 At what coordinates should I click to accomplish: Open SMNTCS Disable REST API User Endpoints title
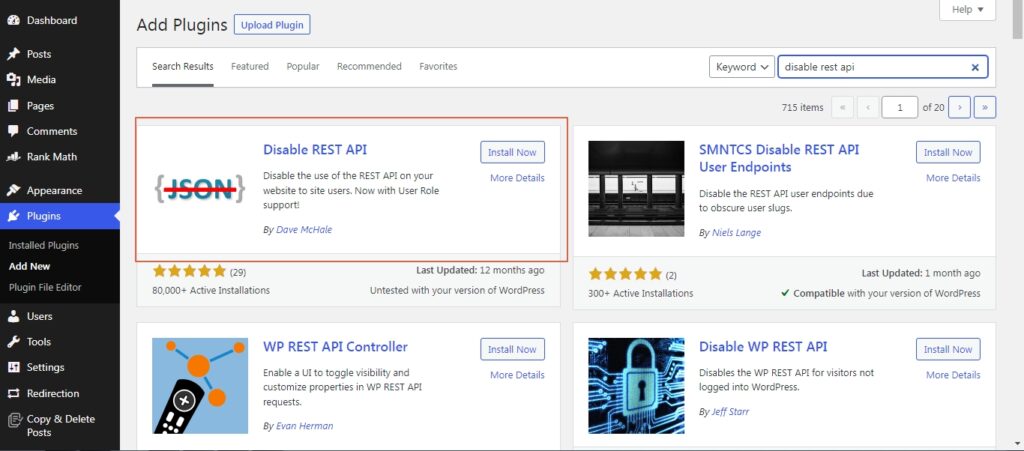click(x=779, y=158)
